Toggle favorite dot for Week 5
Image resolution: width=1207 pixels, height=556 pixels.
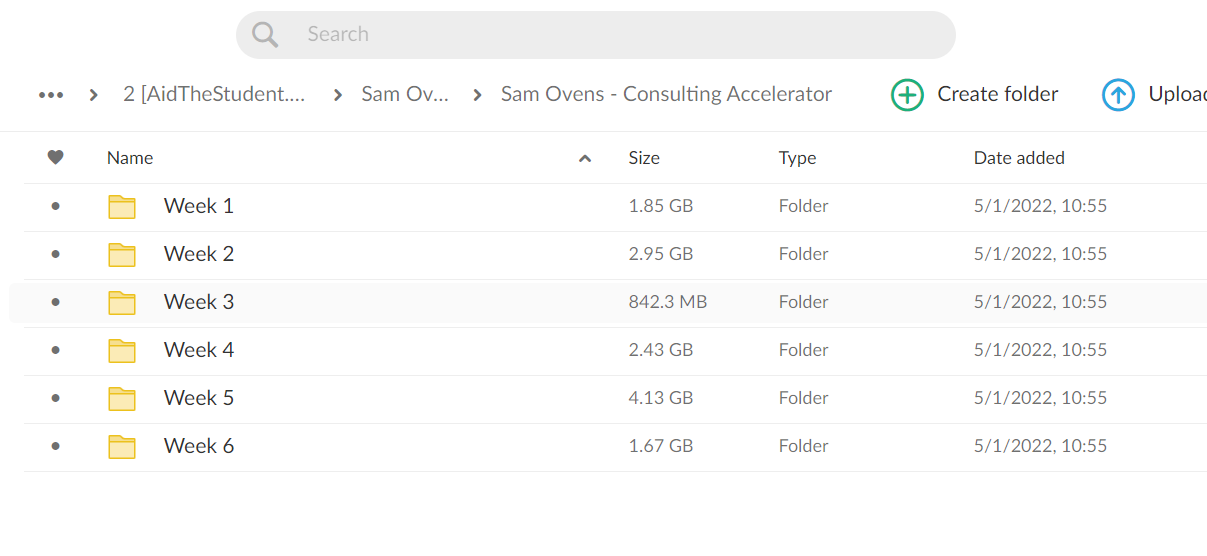[x=55, y=398]
